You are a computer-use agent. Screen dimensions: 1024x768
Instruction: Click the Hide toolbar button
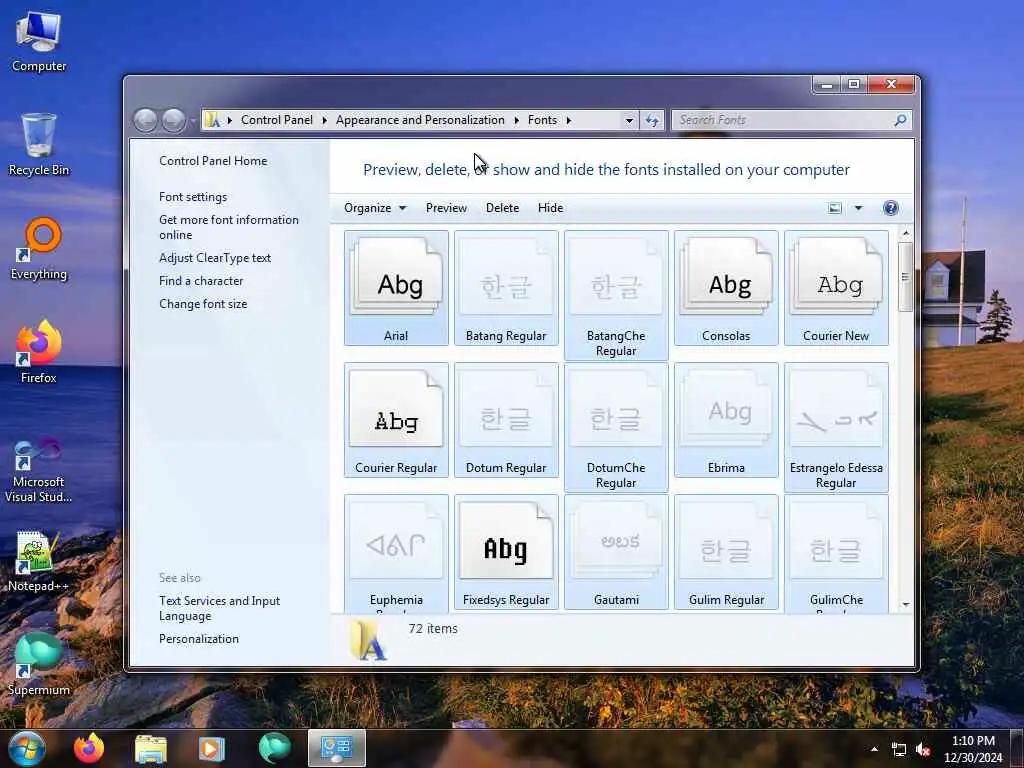point(551,208)
